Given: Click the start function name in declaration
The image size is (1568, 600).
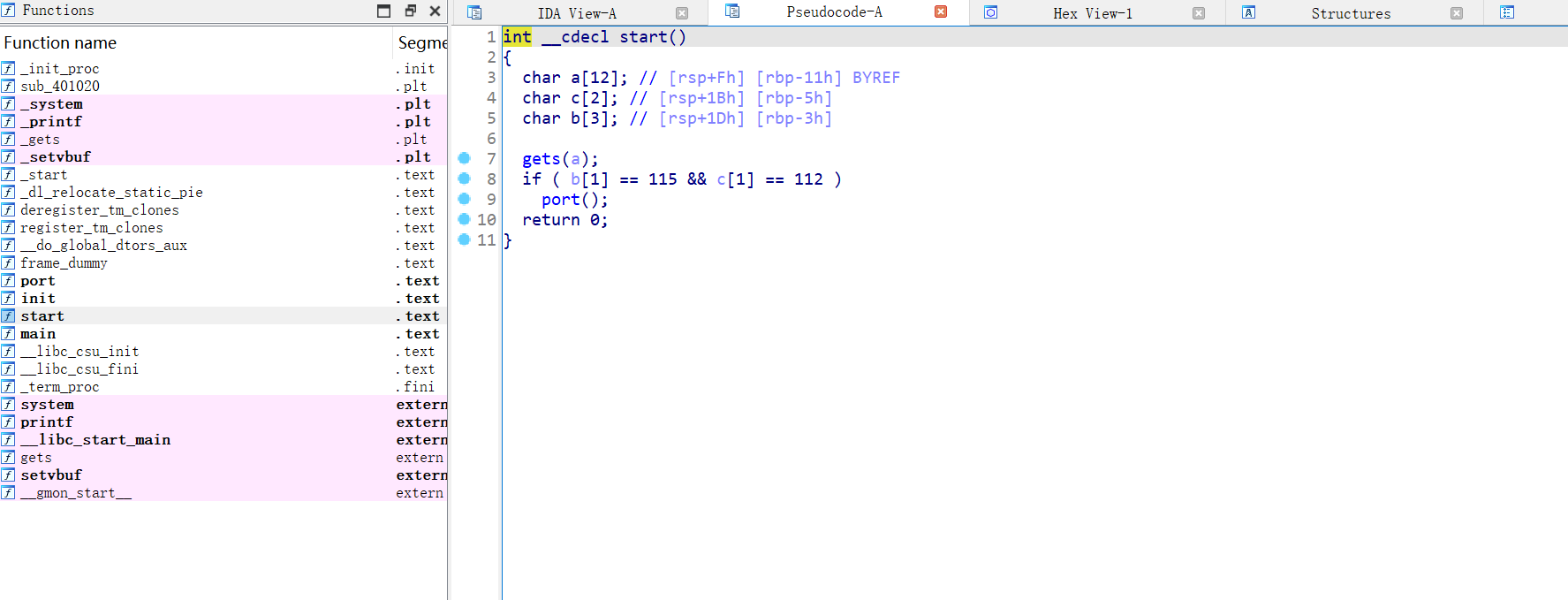Looking at the screenshot, I should 642,37.
